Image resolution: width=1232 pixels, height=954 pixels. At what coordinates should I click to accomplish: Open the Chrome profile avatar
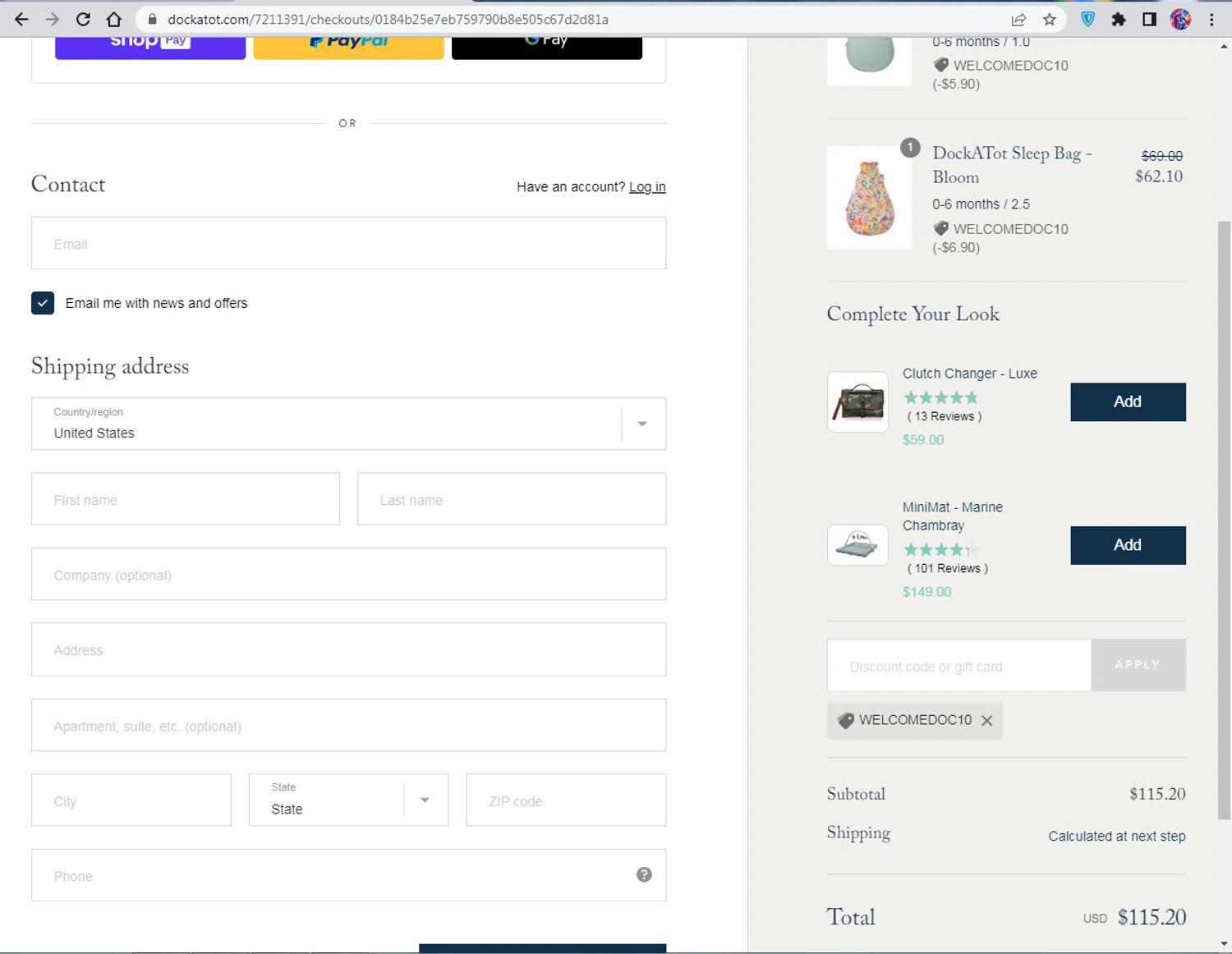coord(1180,19)
